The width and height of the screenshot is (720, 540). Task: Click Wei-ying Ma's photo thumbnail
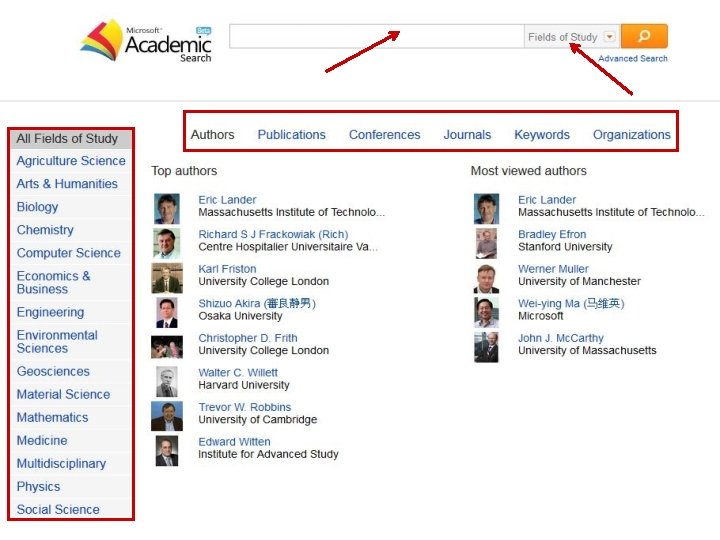[x=486, y=313]
